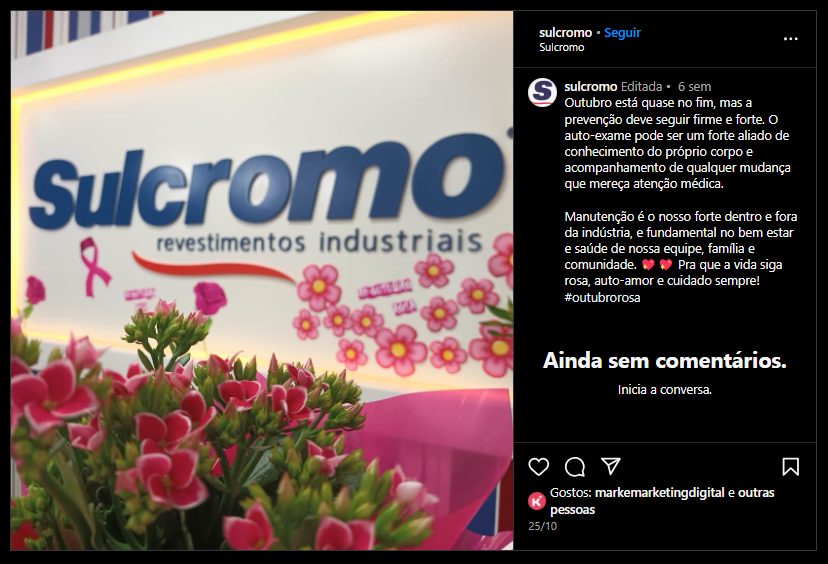
Task: Open the Sulcromo profile avatar in the caption
Action: (542, 92)
